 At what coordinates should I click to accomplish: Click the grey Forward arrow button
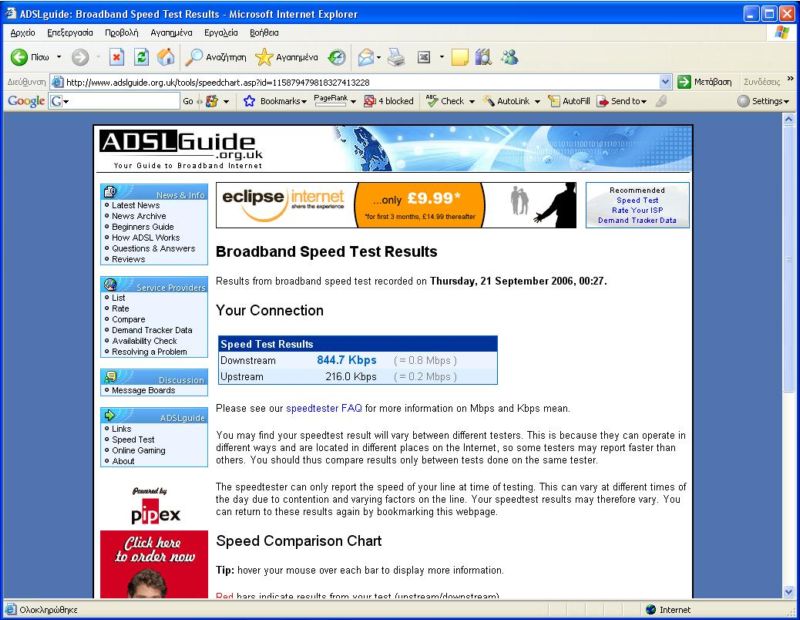point(80,57)
